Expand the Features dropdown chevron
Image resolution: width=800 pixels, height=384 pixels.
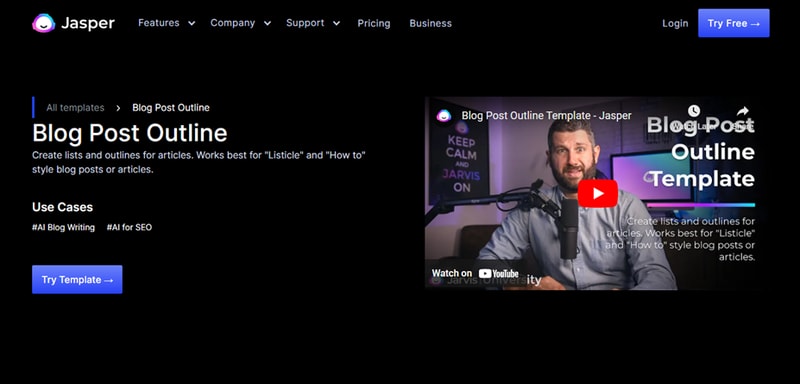pos(191,23)
